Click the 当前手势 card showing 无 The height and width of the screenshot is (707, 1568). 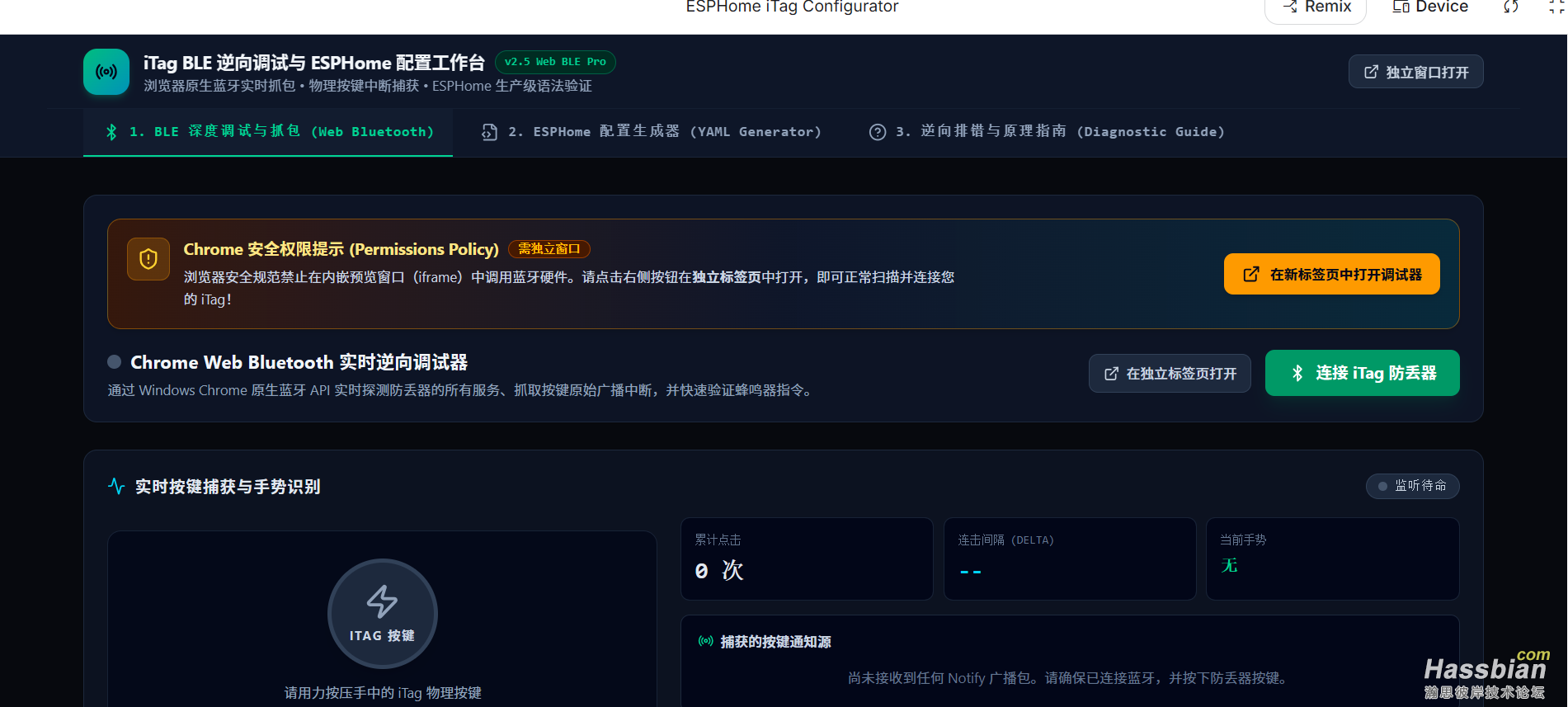pyautogui.click(x=1332, y=559)
